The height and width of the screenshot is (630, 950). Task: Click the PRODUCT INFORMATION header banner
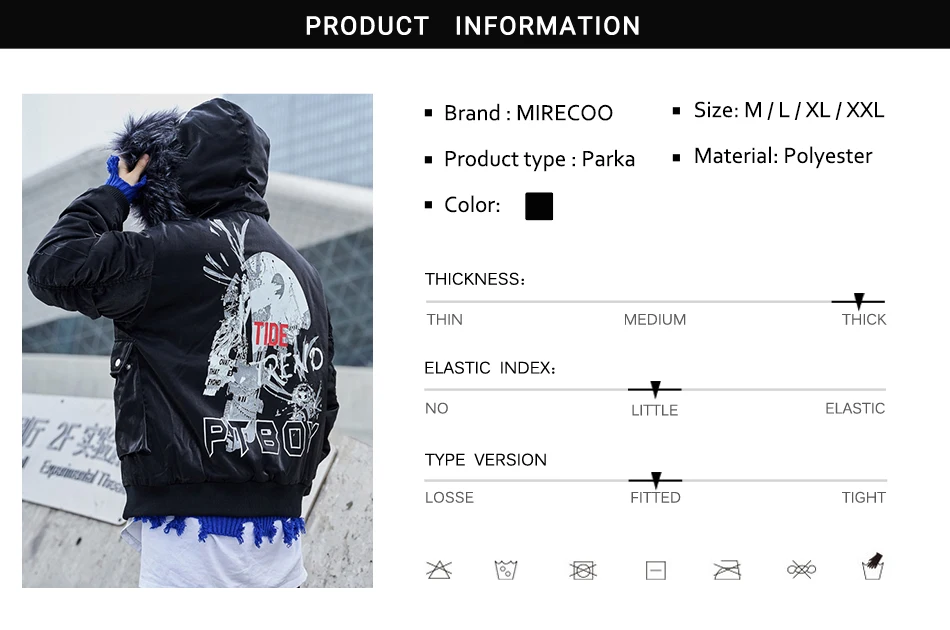[475, 24]
